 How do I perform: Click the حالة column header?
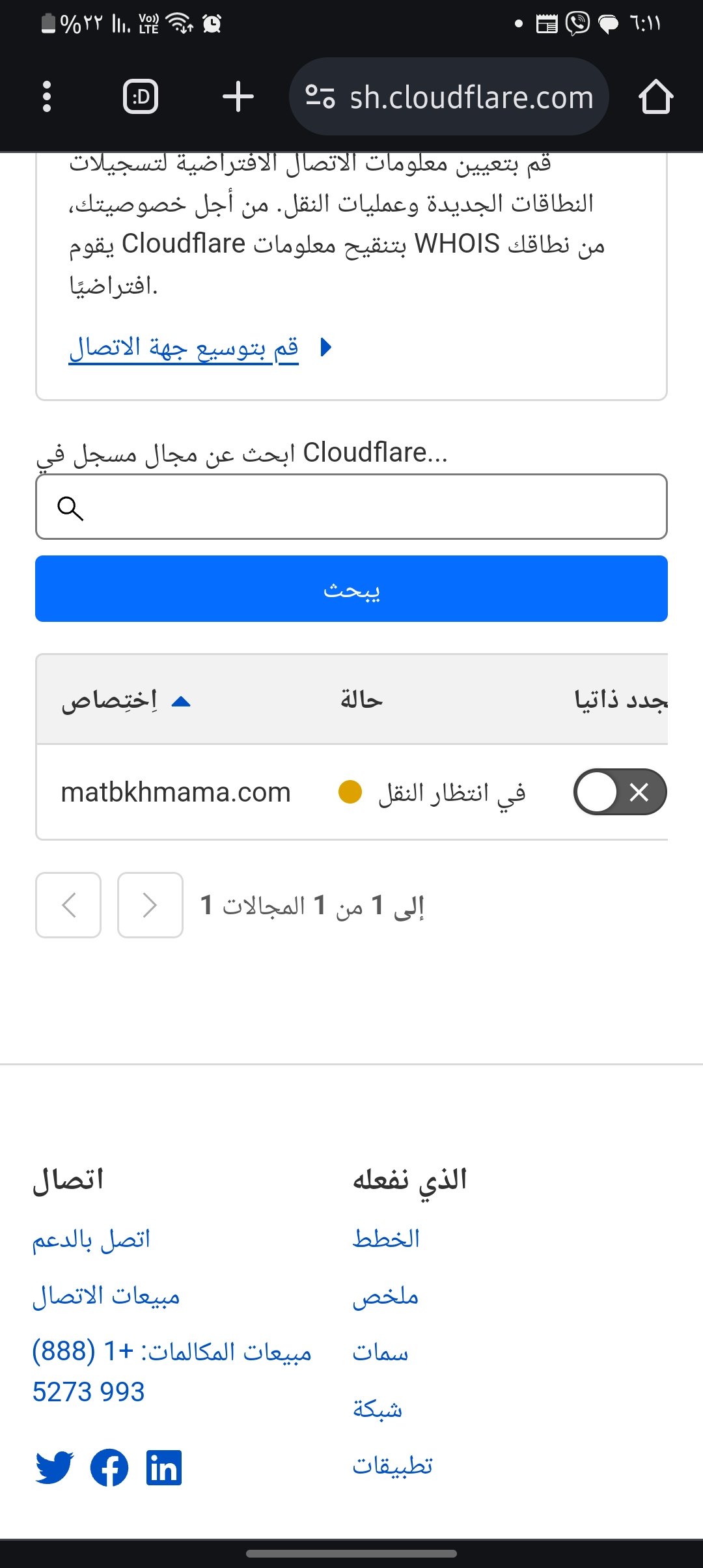click(x=361, y=701)
